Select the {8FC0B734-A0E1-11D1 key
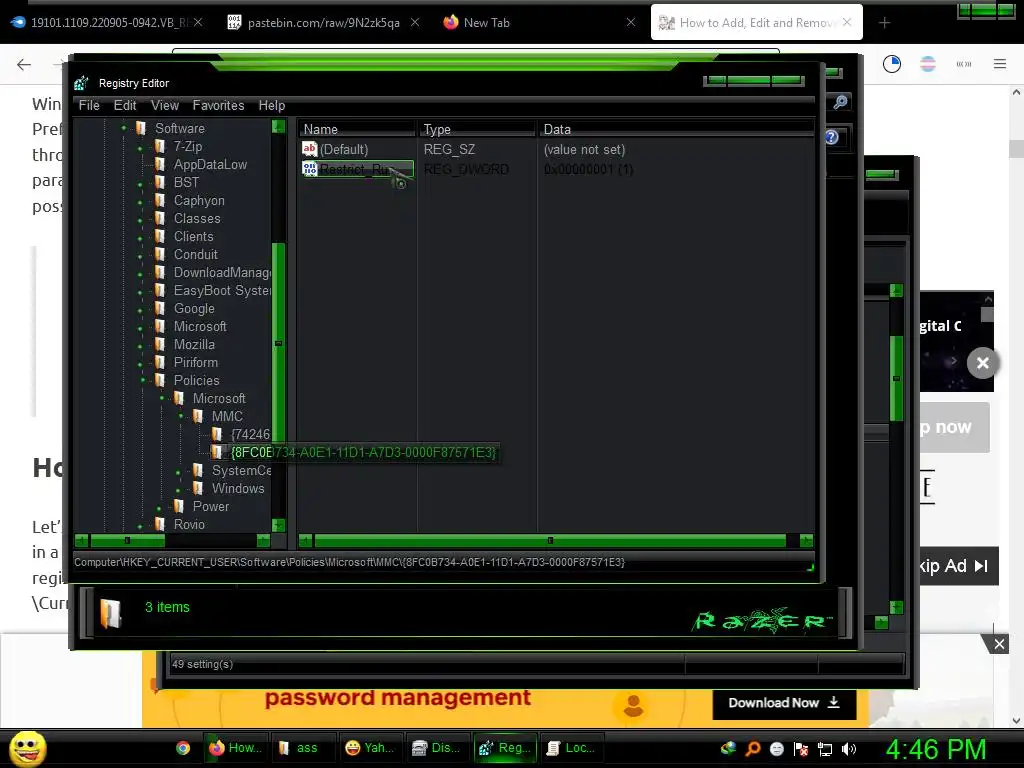The height and width of the screenshot is (768, 1024). 363,452
